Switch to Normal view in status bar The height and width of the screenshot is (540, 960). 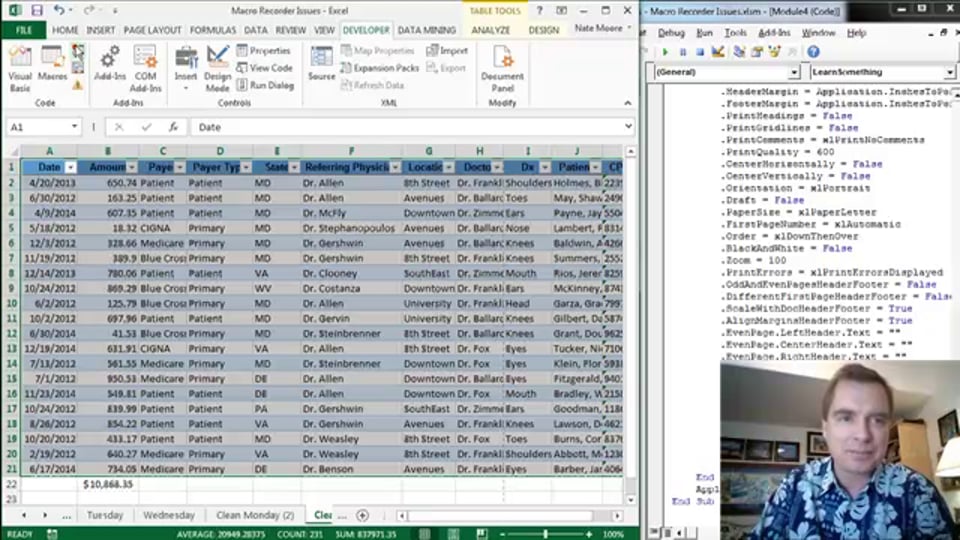pos(425,534)
